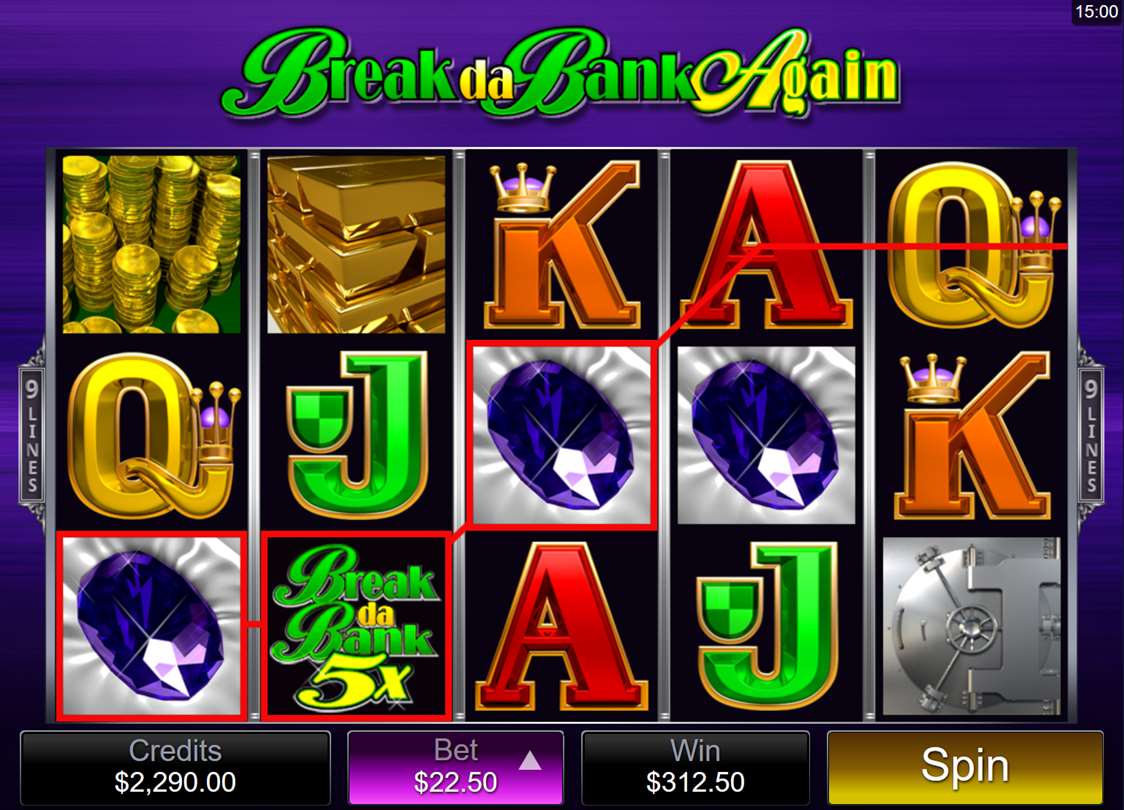Click the gold coins stack symbol

151,244
